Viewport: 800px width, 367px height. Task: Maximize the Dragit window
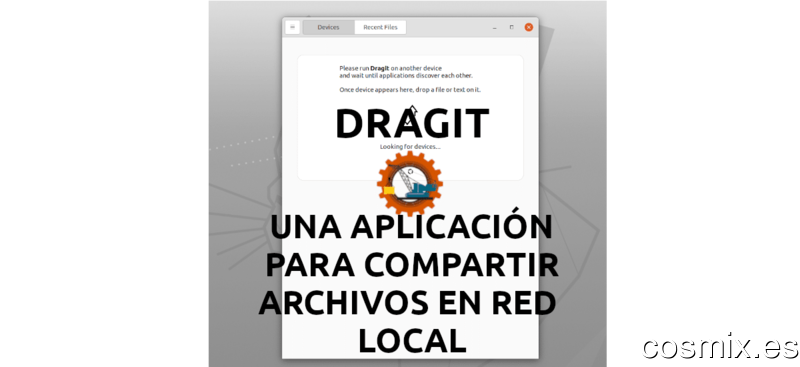point(511,28)
